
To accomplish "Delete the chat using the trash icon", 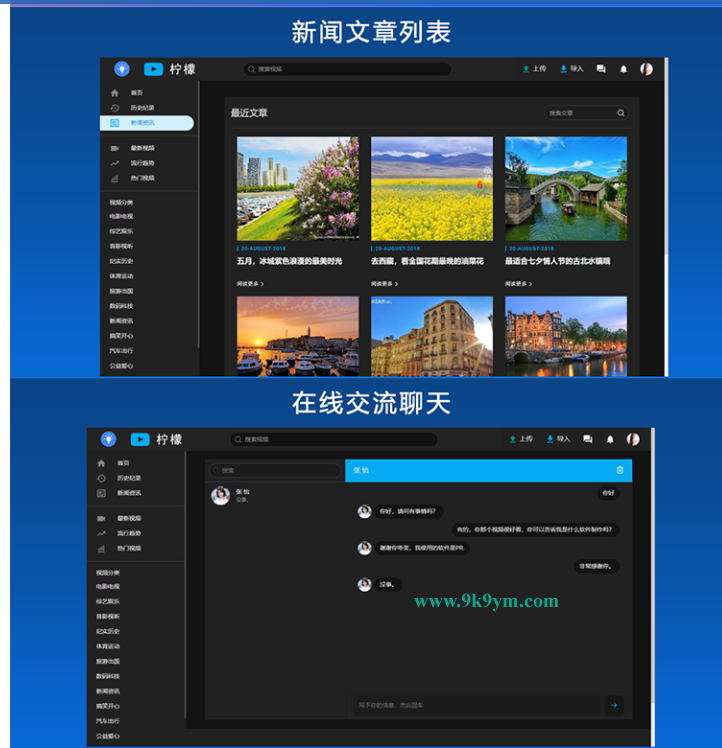I will 620,470.
